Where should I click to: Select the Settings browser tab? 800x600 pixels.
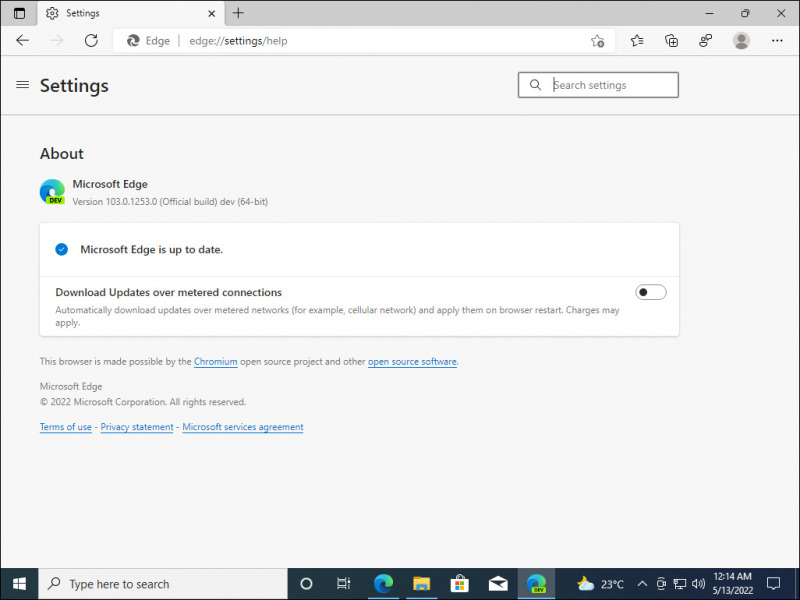click(130, 13)
